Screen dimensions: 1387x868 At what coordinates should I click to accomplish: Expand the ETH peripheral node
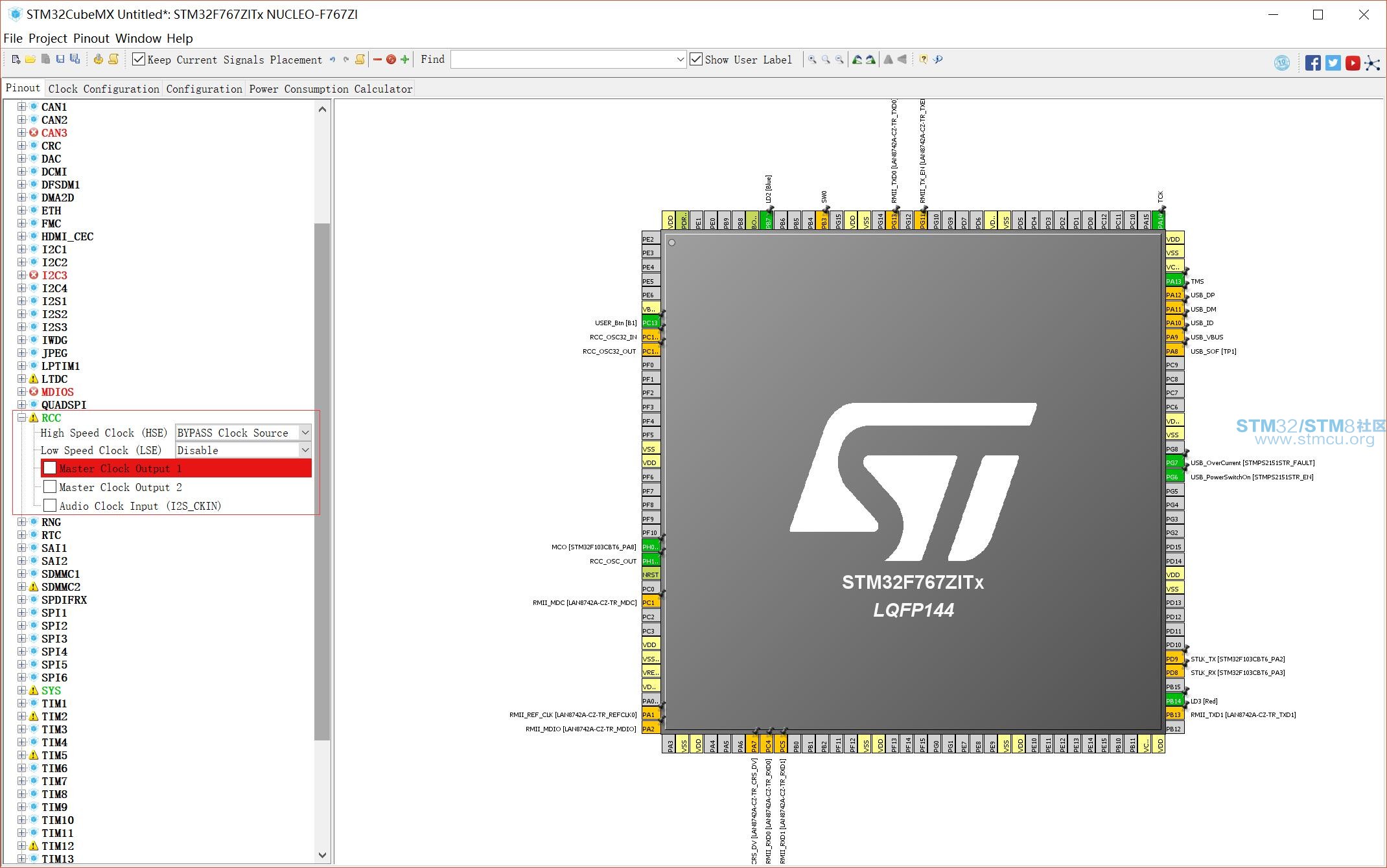pyautogui.click(x=22, y=211)
